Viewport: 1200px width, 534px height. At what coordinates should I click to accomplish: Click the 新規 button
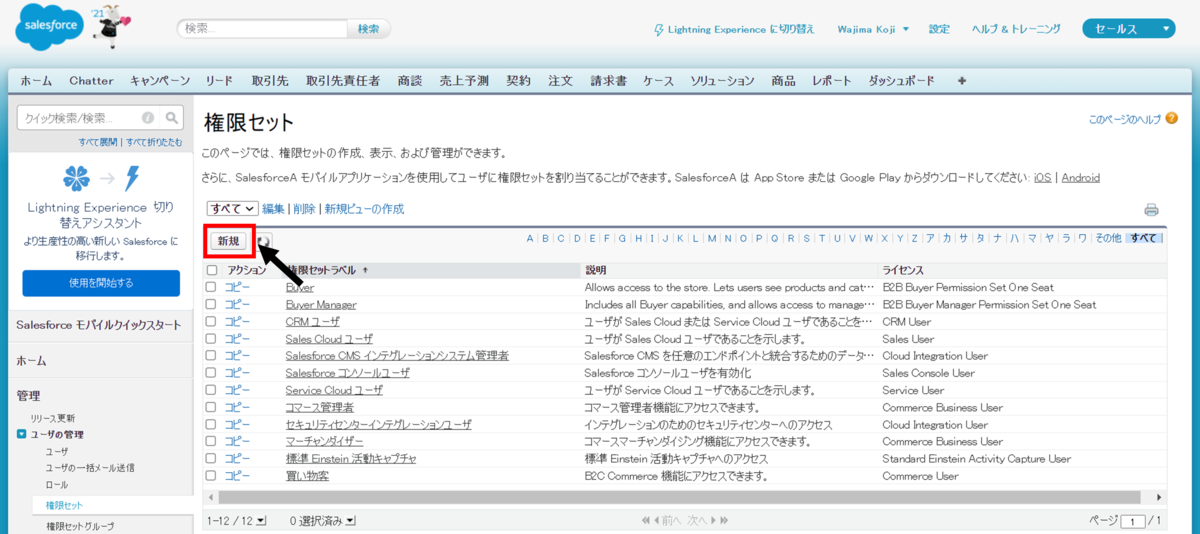230,241
